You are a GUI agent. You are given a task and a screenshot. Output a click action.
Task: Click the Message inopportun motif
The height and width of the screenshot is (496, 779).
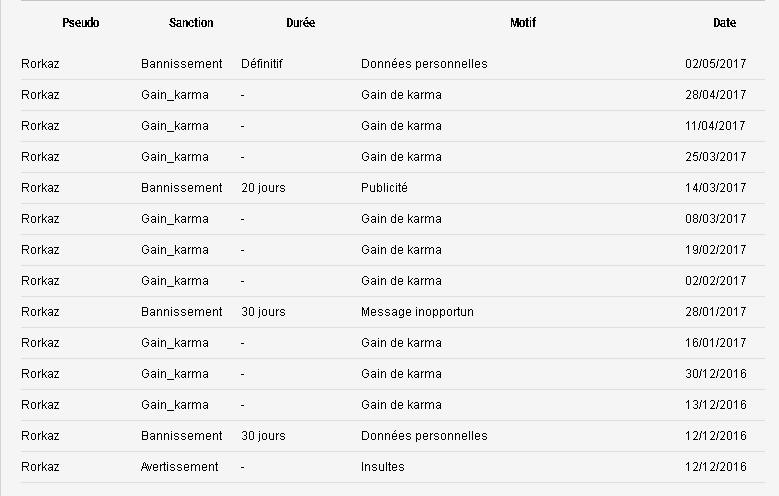[x=417, y=312]
